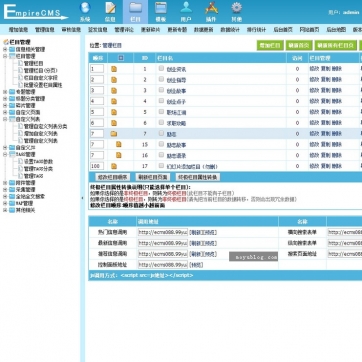The width and height of the screenshot is (362, 362).
Task: Click the blue folder icon beside 附件管理
Action: tap(12, 183)
